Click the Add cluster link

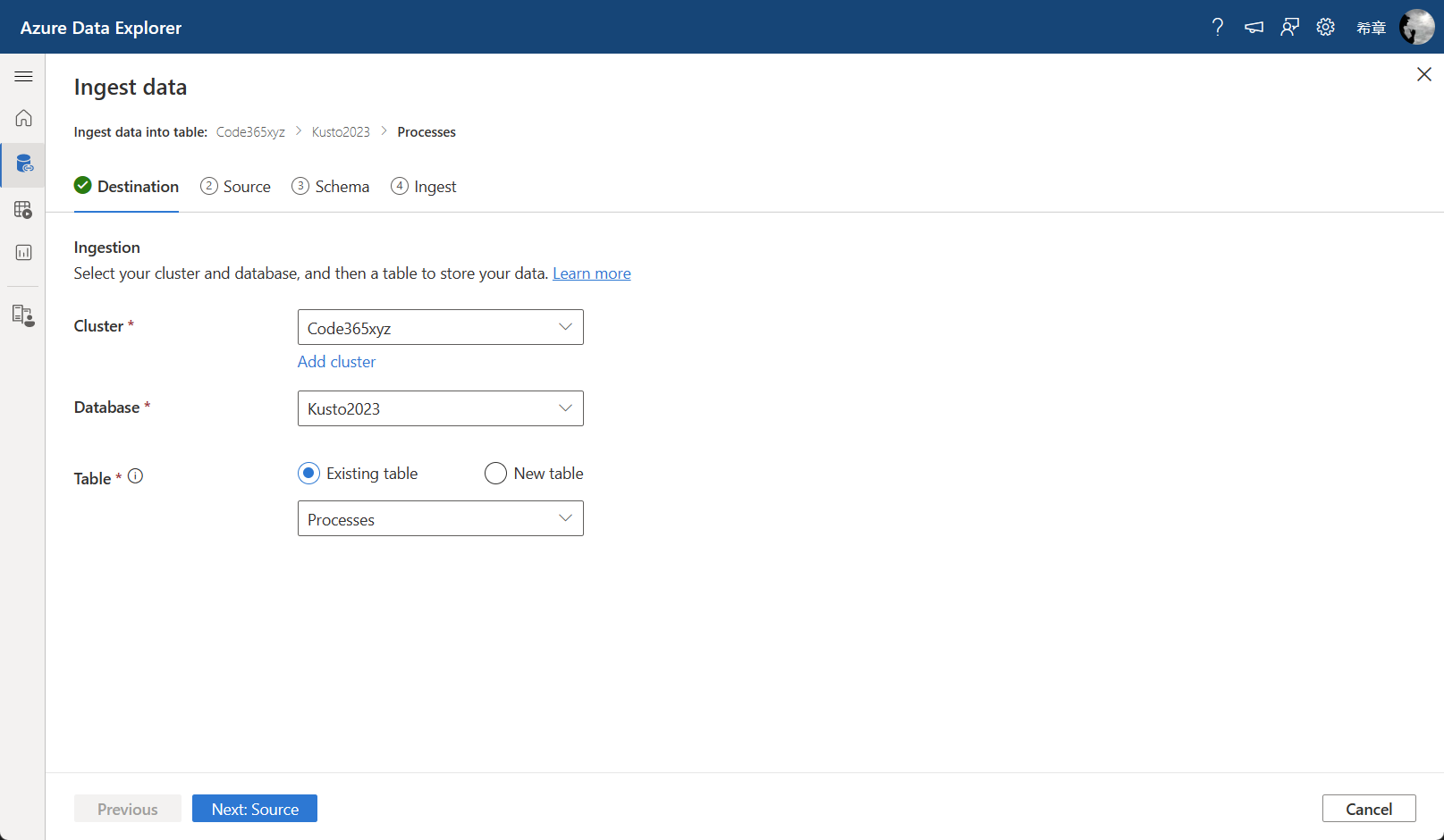tap(336, 362)
